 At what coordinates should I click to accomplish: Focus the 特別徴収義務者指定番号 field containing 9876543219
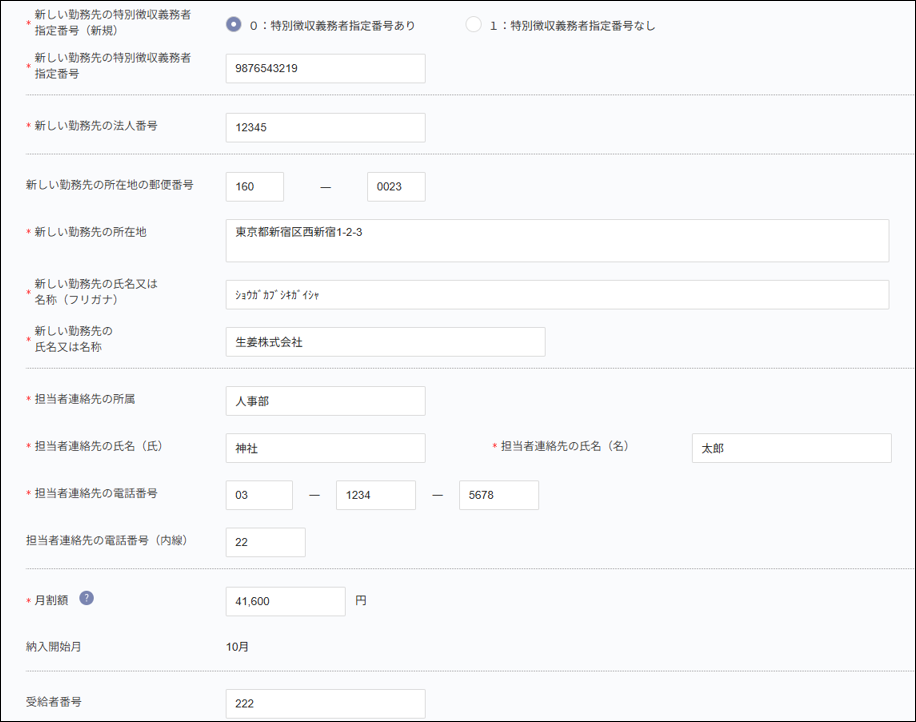click(x=325, y=67)
